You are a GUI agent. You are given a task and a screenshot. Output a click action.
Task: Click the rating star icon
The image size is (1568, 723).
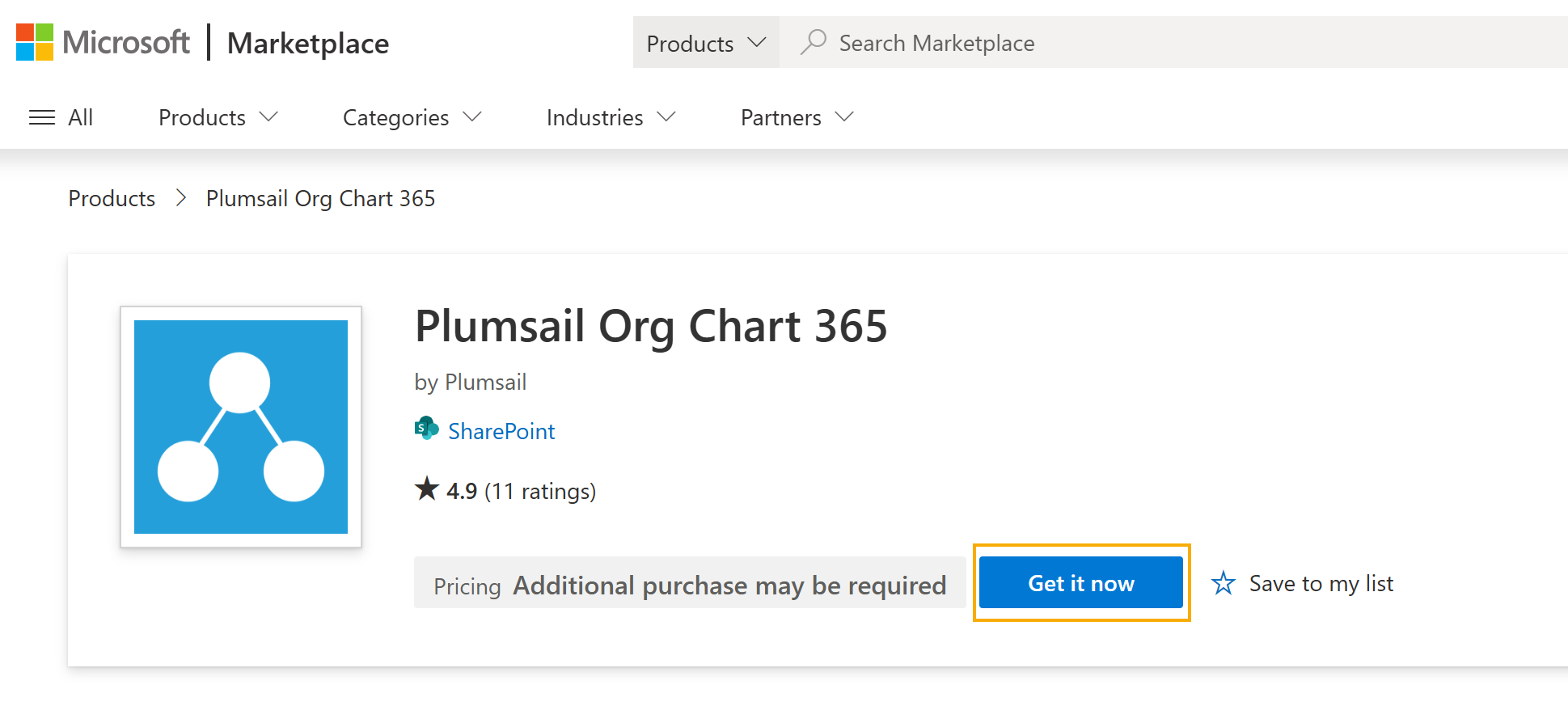(427, 488)
